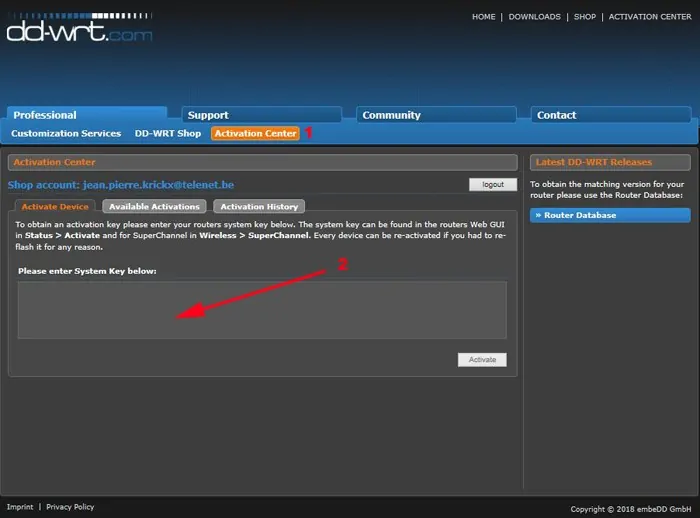The image size is (700, 518).
Task: Open ACTIVATION CENTER link in top-right navigation
Action: tap(650, 17)
